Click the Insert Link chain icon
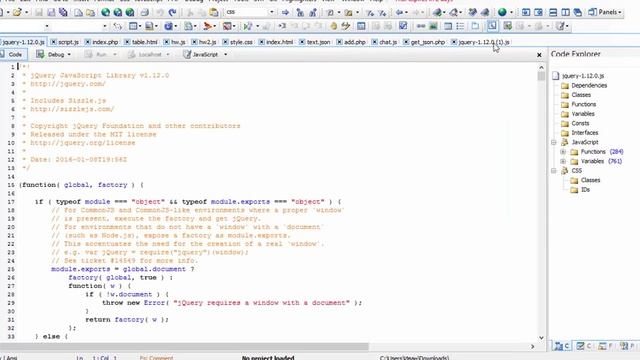This screenshot has width=640, height=360. 421,26
